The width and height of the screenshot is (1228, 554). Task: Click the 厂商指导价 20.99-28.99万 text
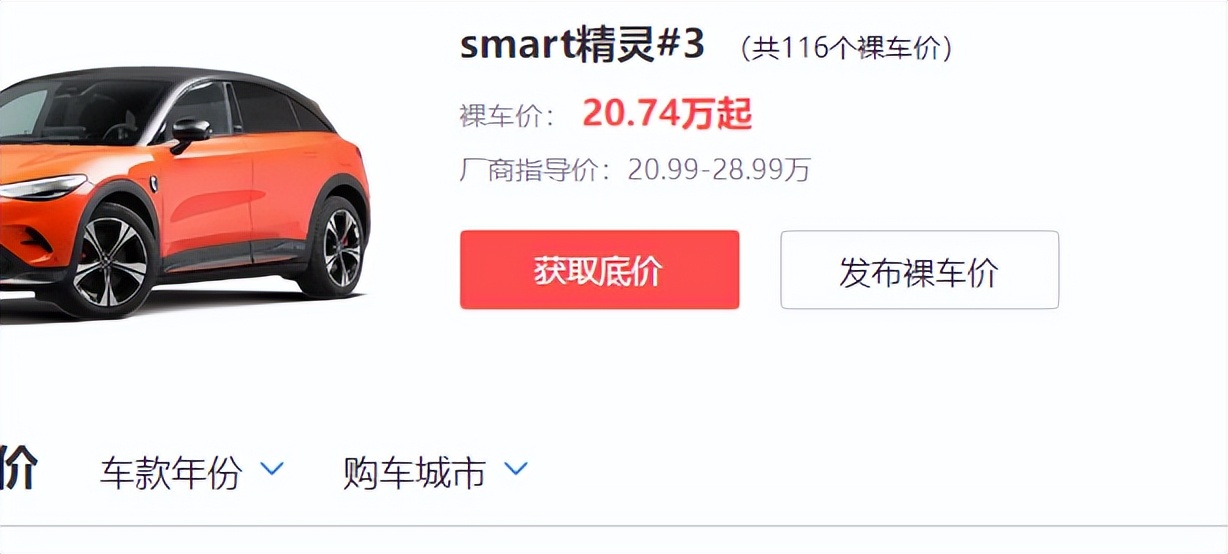[635, 170]
